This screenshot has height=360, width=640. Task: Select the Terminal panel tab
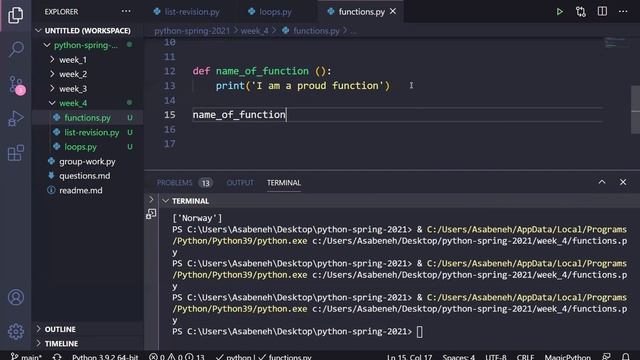284,182
